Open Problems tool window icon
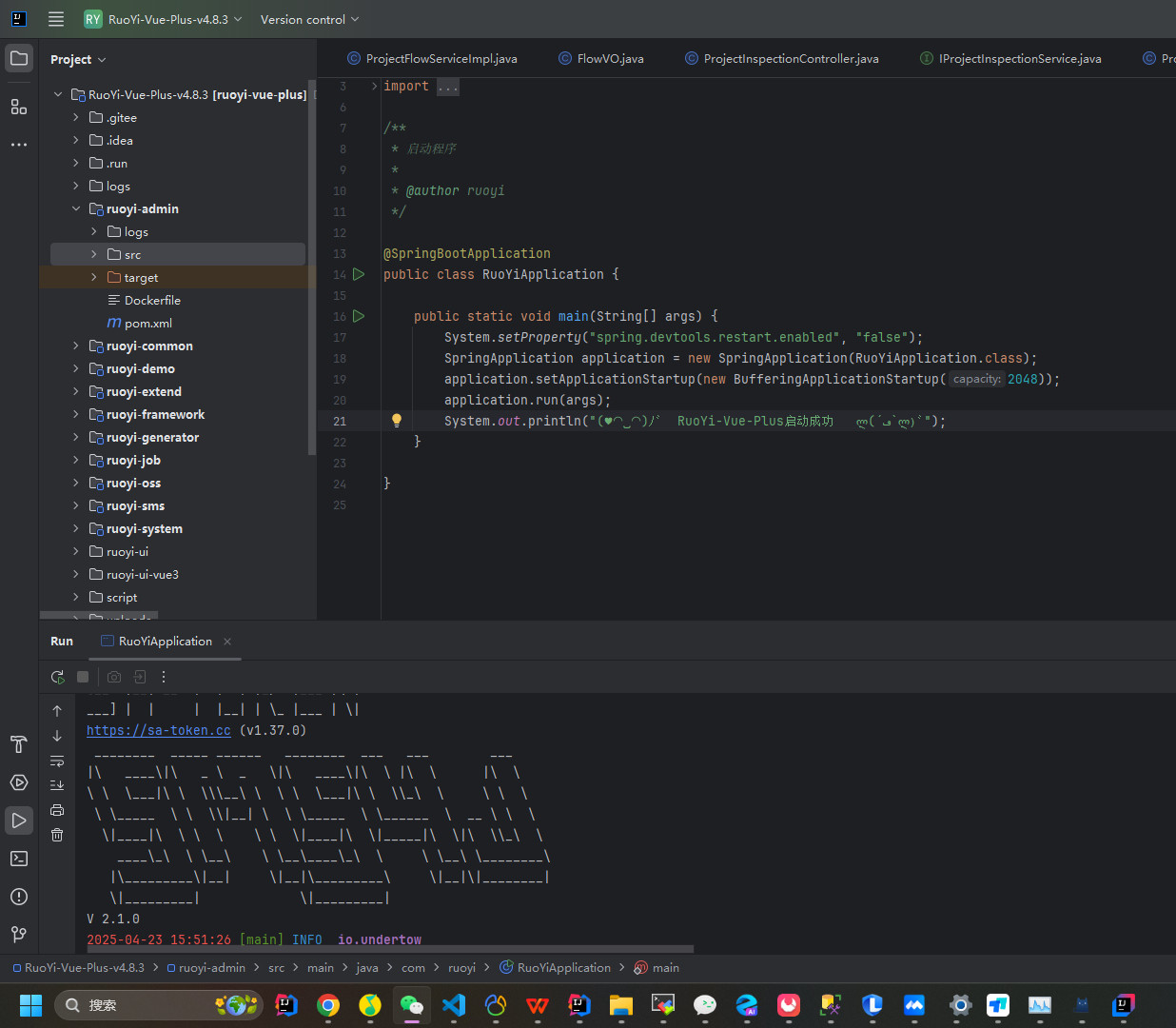 [19, 897]
